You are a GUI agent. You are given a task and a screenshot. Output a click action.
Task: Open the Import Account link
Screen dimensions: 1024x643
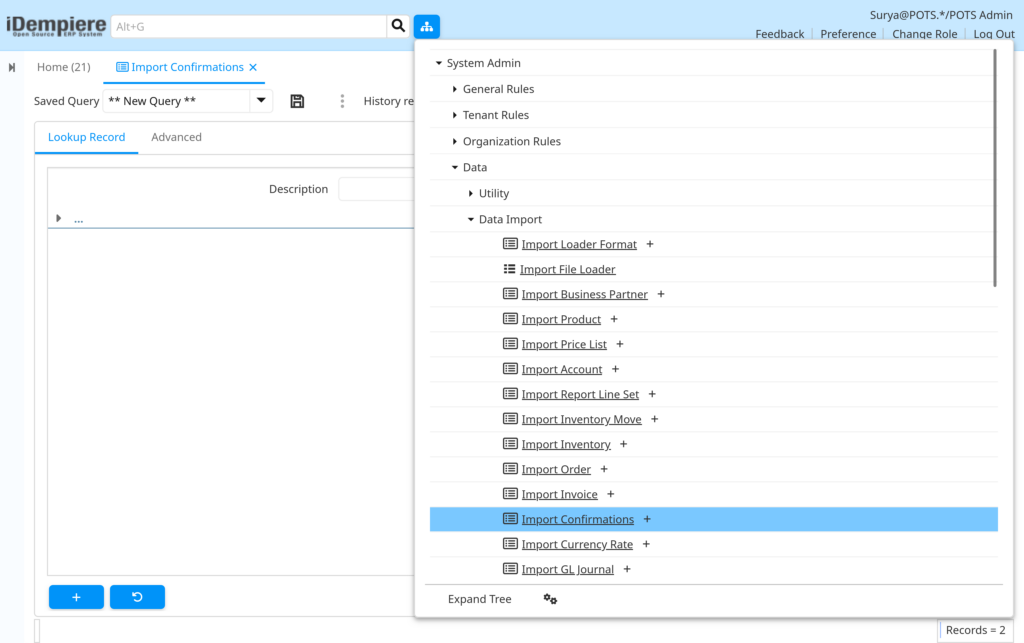(x=562, y=369)
